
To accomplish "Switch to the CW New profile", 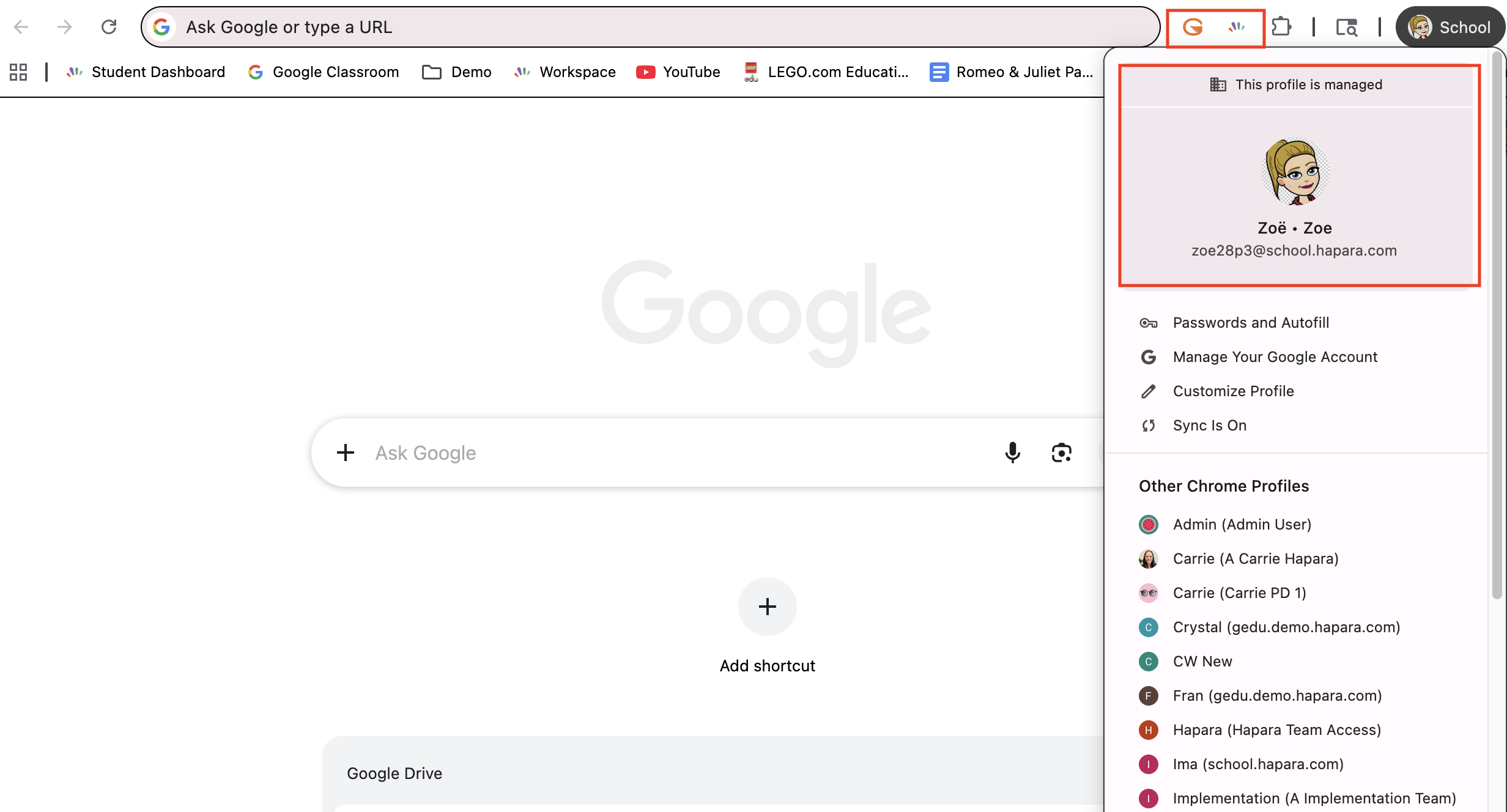I will [1296, 662].
